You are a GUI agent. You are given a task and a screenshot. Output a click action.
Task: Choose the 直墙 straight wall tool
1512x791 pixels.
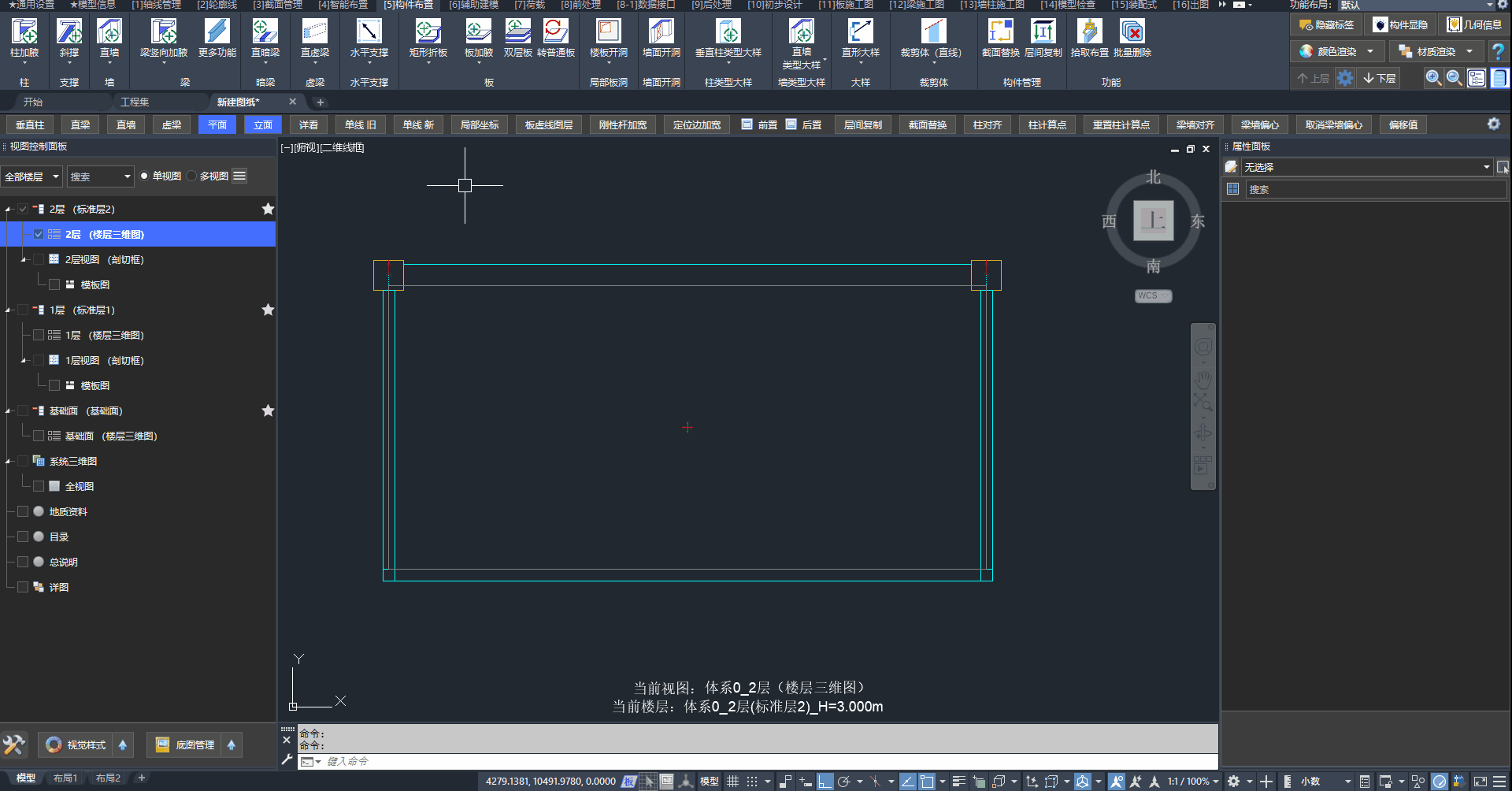(x=109, y=39)
